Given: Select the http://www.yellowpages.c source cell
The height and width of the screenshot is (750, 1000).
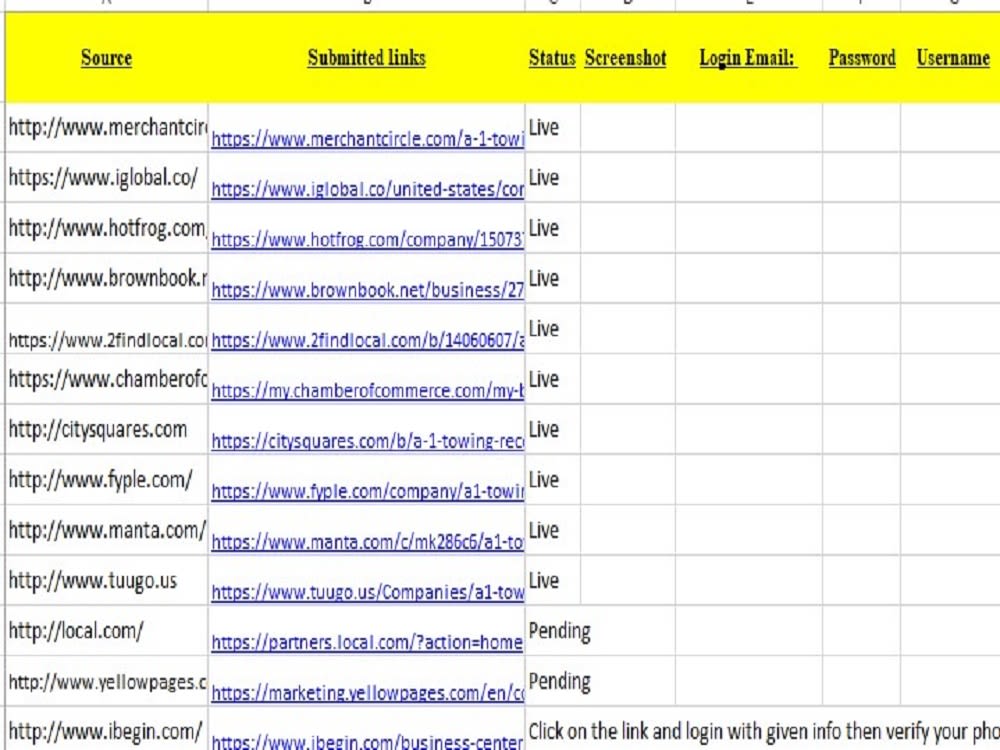Looking at the screenshot, I should coord(107,682).
